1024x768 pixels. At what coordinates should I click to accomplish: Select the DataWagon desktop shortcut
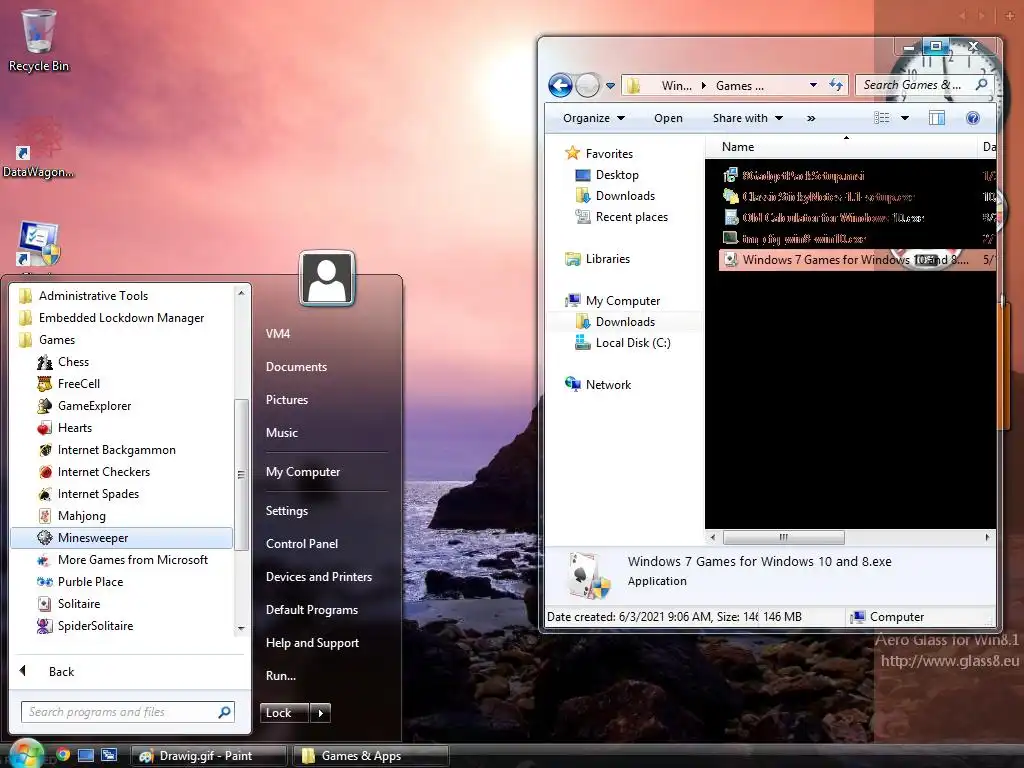(x=38, y=149)
